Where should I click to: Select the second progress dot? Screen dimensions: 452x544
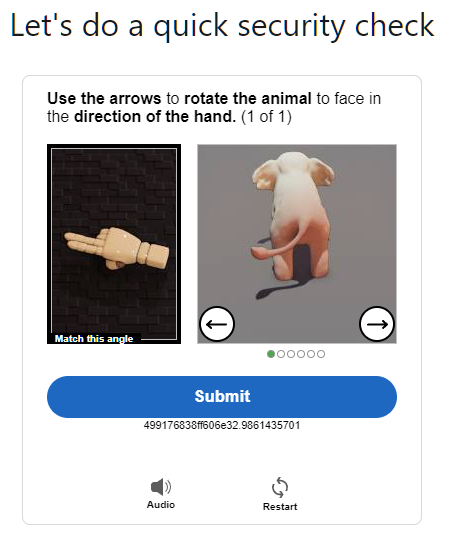click(x=281, y=354)
